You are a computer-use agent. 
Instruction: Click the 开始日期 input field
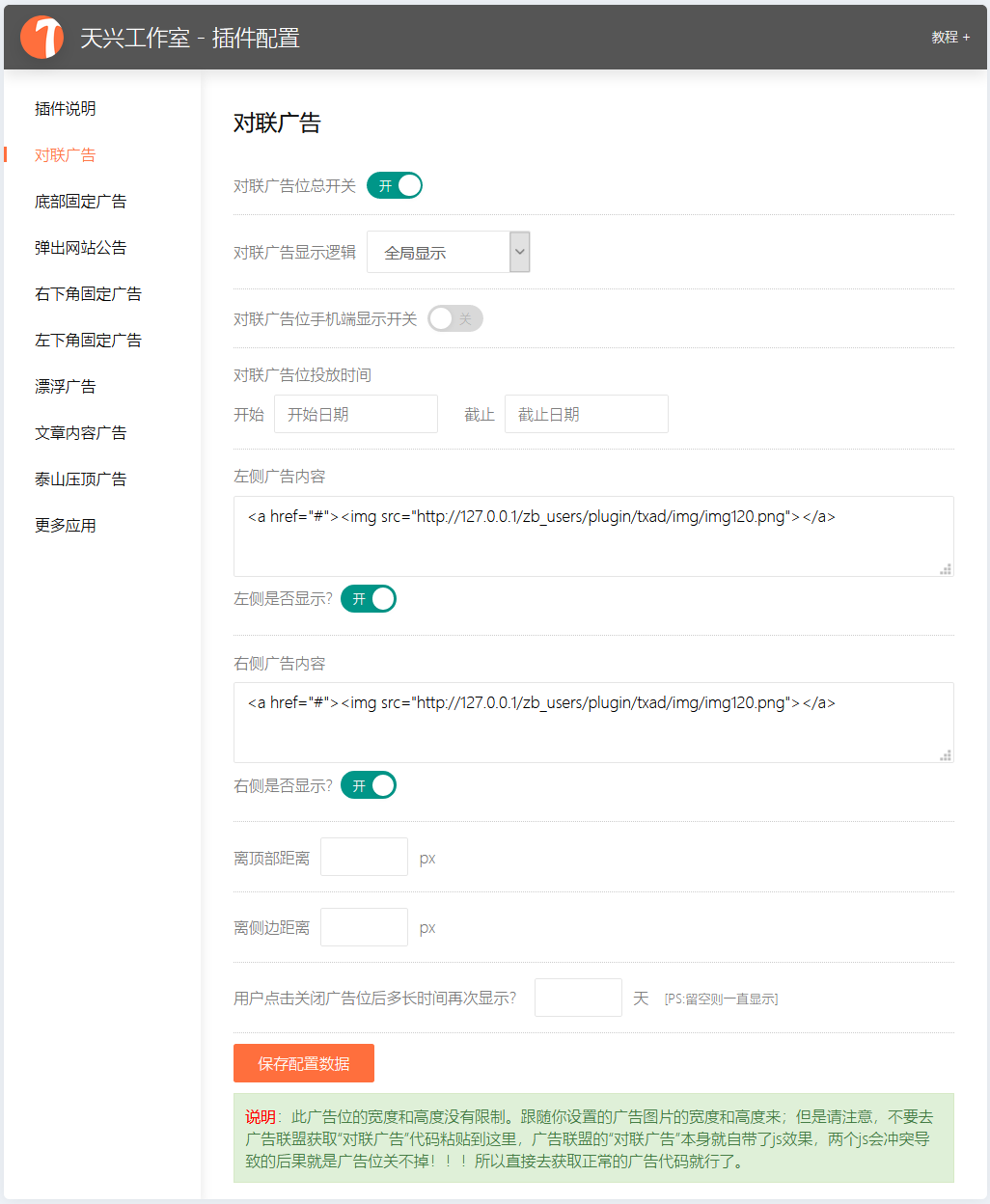click(x=356, y=414)
